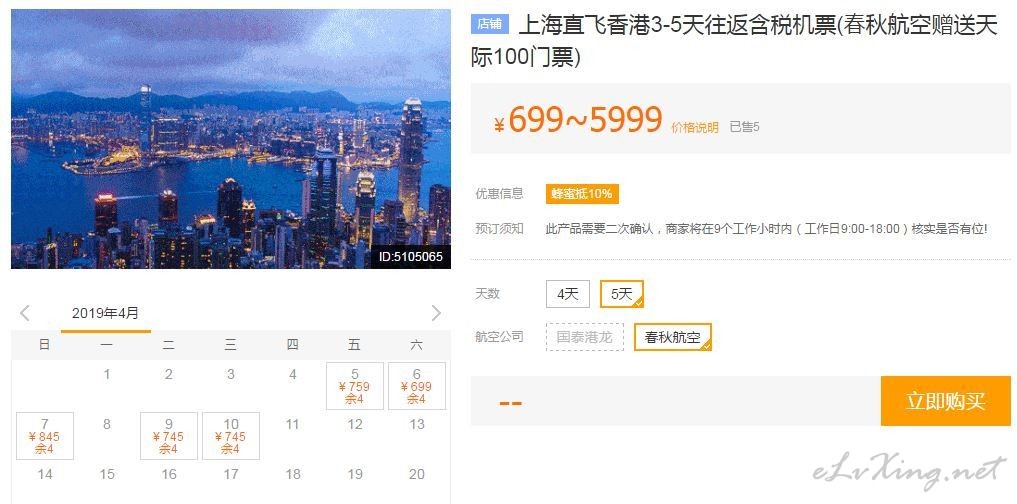The image size is (1017, 504).
Task: Click the 蜂蜜抵10% discount tag
Action: 582,194
